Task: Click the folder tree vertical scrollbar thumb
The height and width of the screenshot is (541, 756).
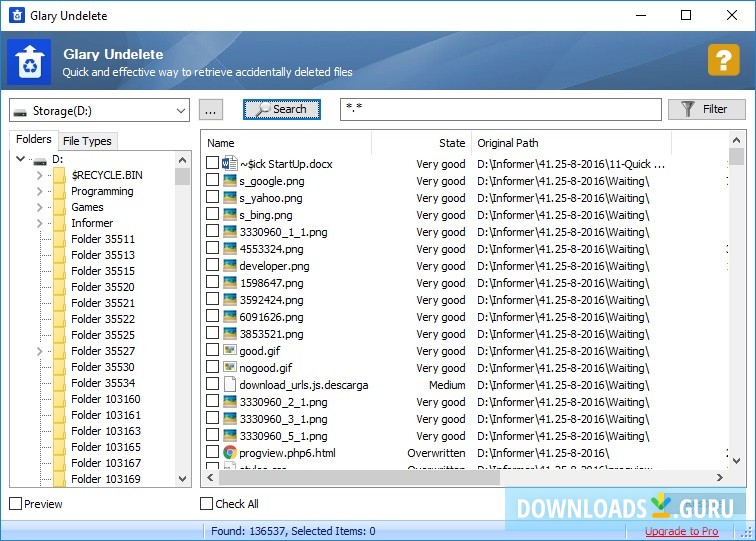Action: [x=182, y=176]
